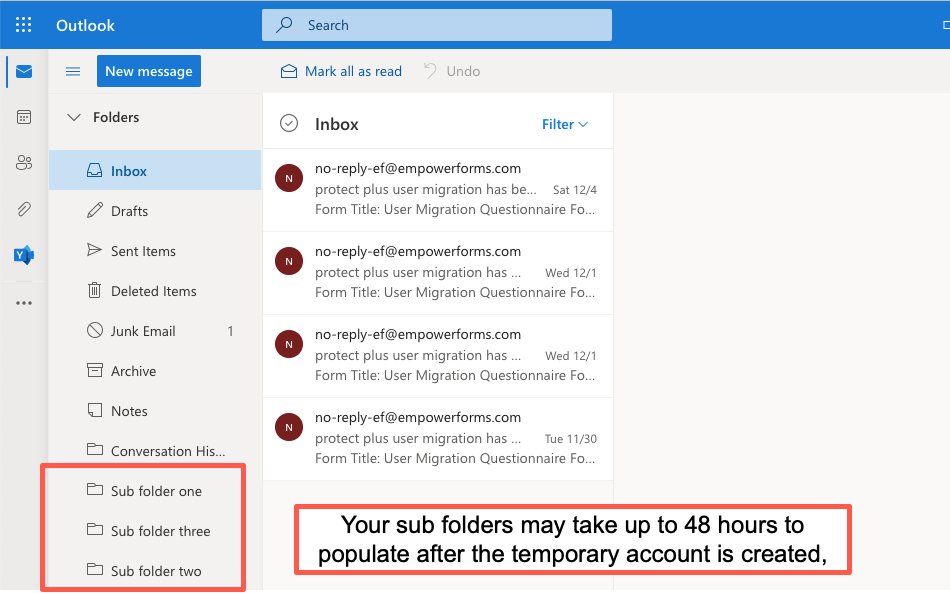This screenshot has width=950, height=593.
Task: Click New message button
Action: point(149,72)
